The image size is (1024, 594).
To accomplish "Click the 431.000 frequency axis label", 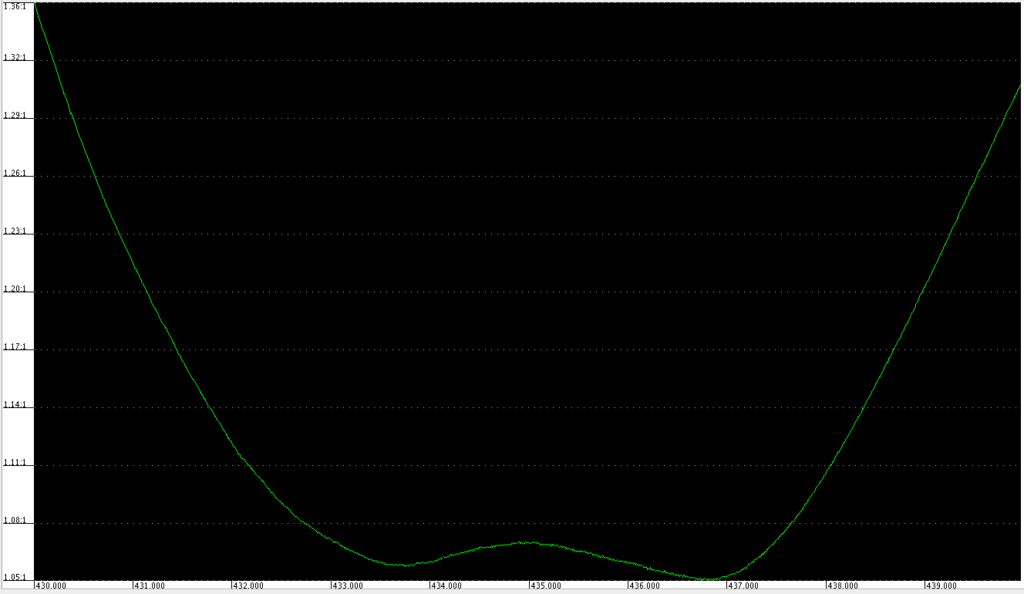I will pos(150,586).
